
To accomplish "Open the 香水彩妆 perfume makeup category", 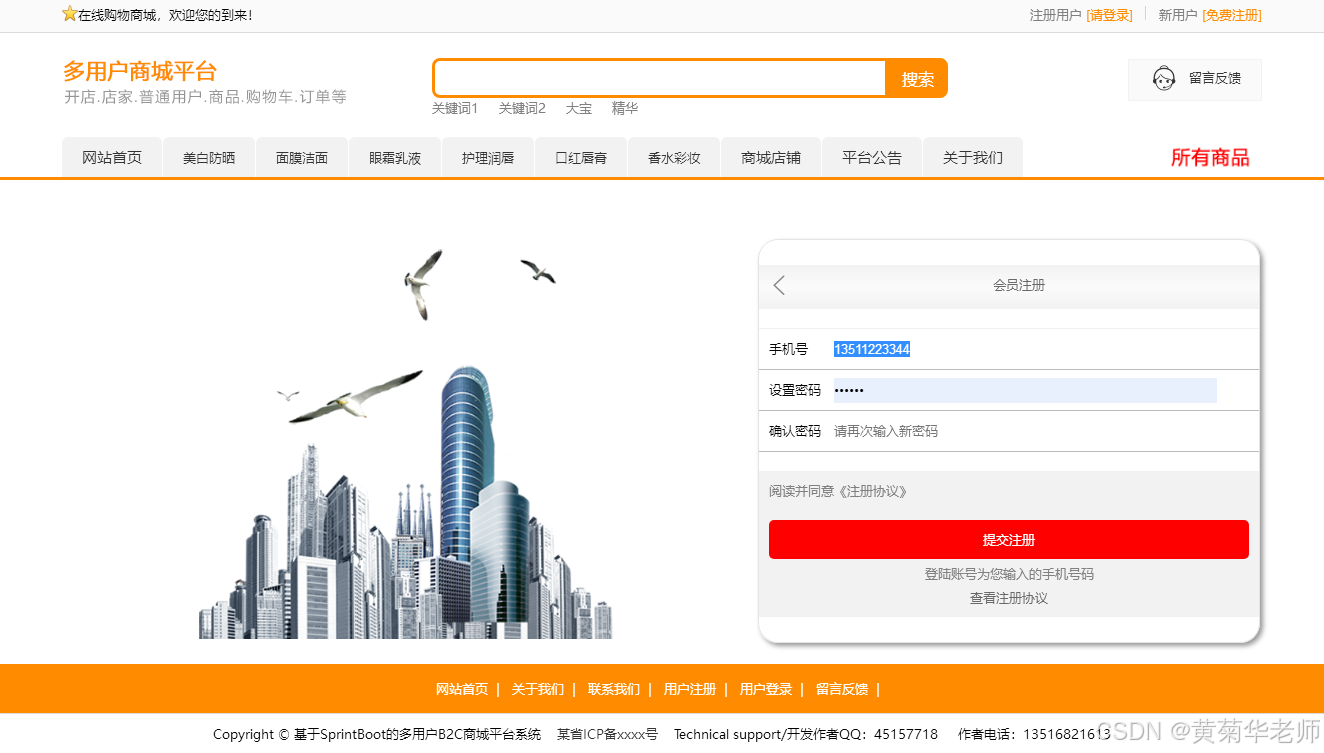I will [673, 157].
